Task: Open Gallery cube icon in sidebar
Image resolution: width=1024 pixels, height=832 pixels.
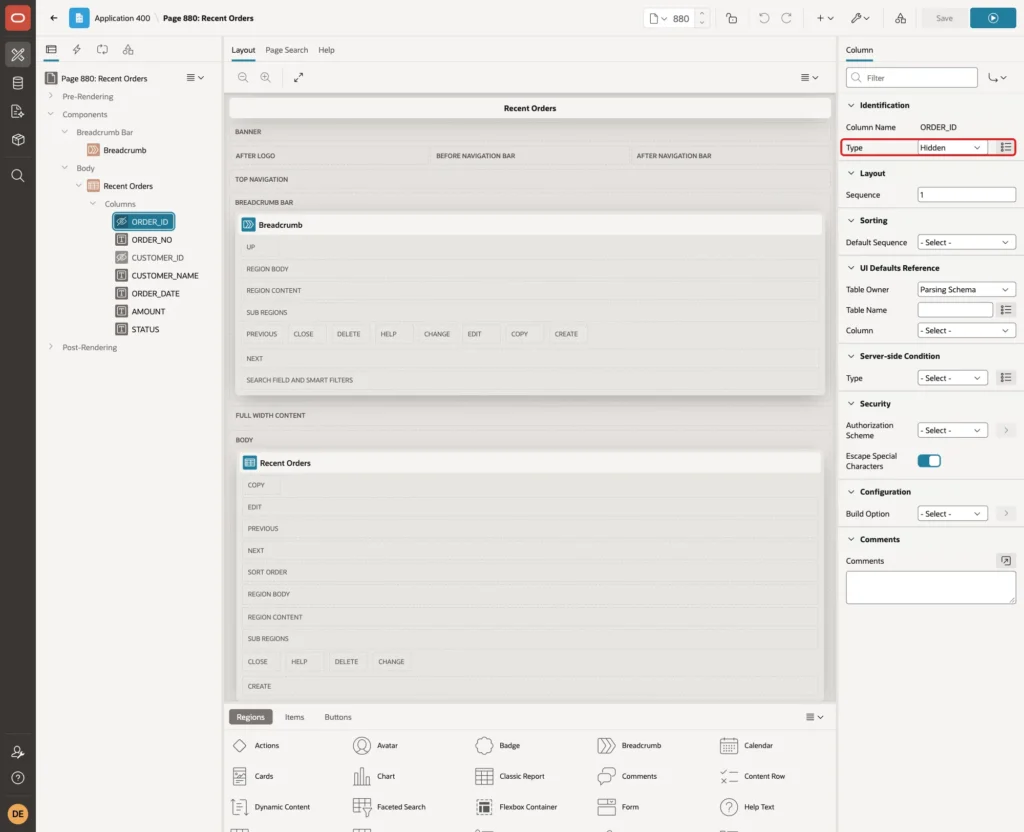Action: (18, 140)
